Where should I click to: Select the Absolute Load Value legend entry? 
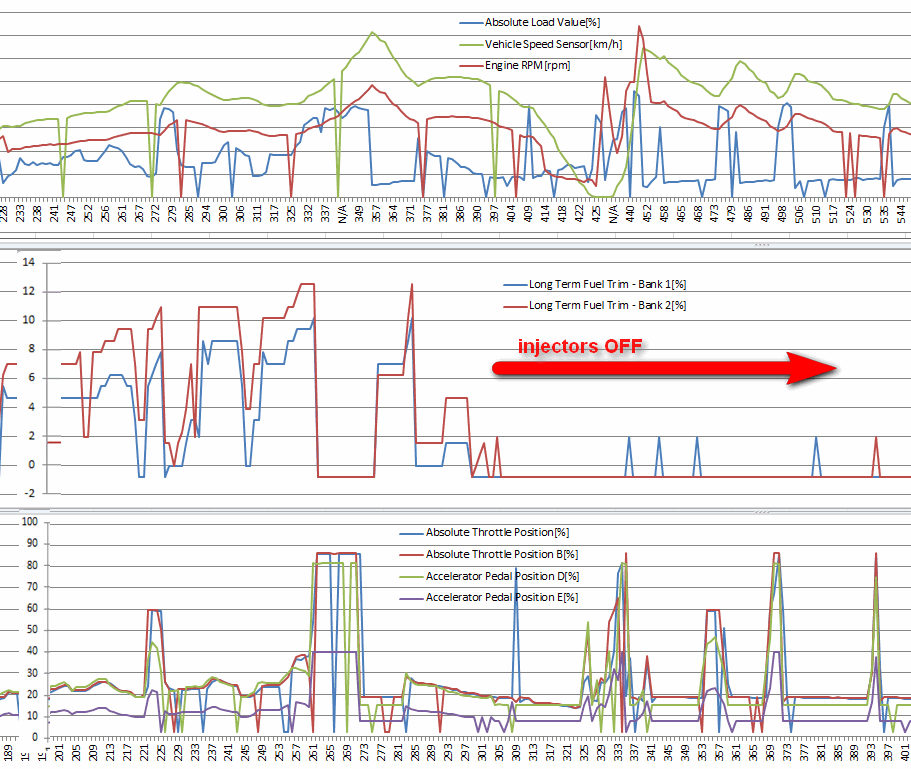tap(529, 23)
